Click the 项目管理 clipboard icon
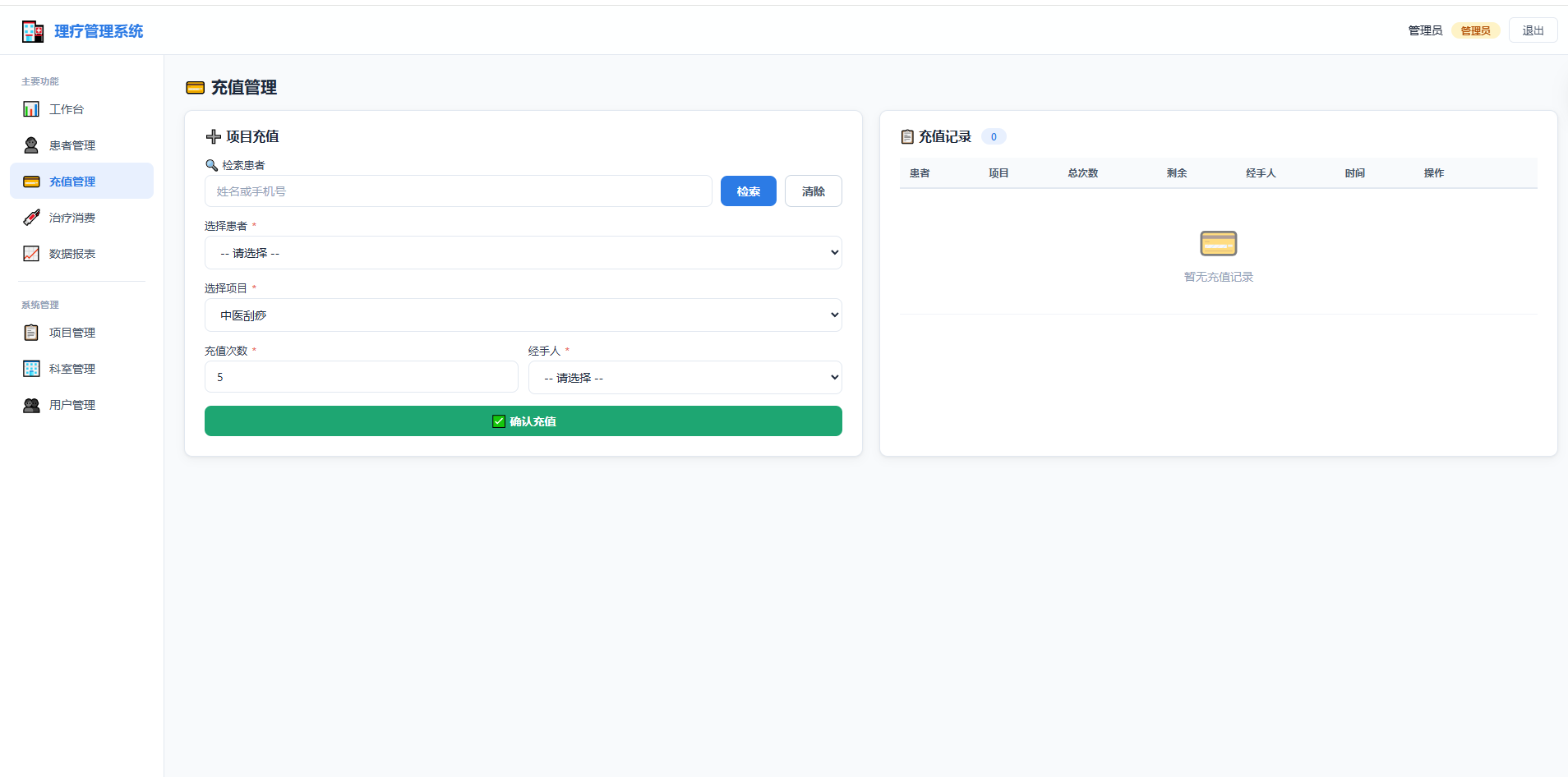Viewport: 1568px width, 777px height. 31,333
